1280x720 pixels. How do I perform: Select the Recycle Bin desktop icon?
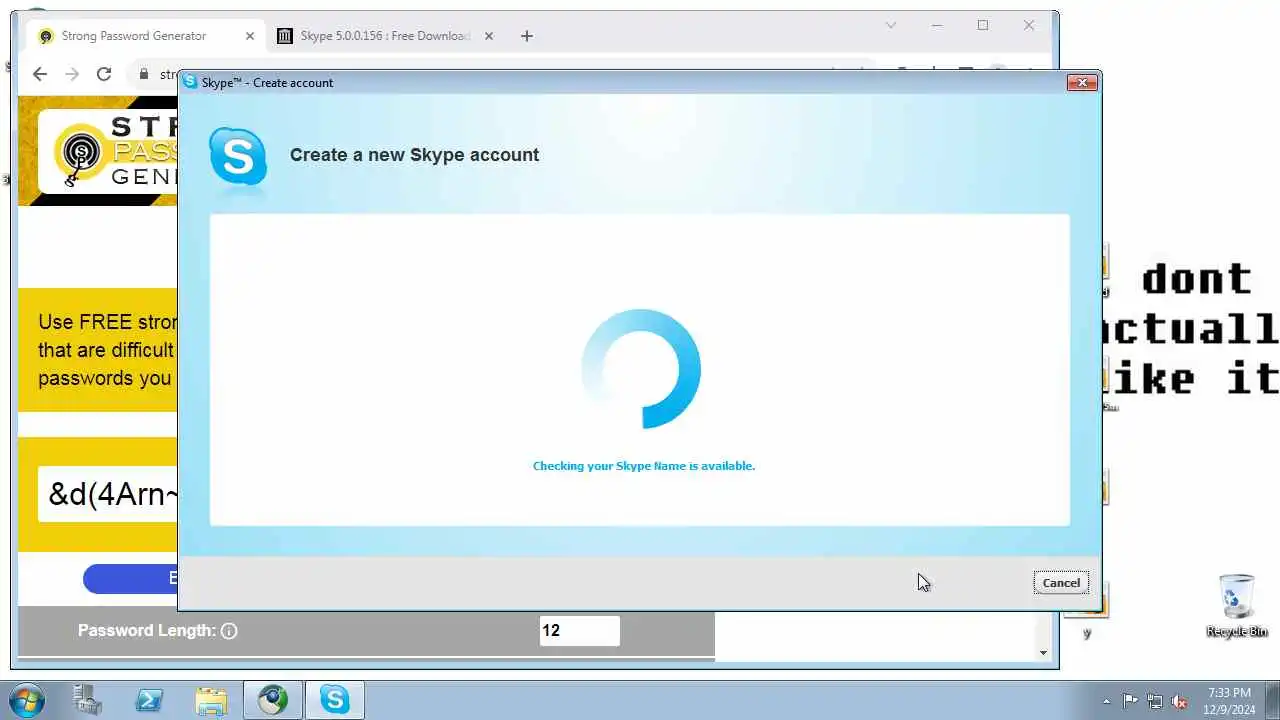(x=1237, y=606)
